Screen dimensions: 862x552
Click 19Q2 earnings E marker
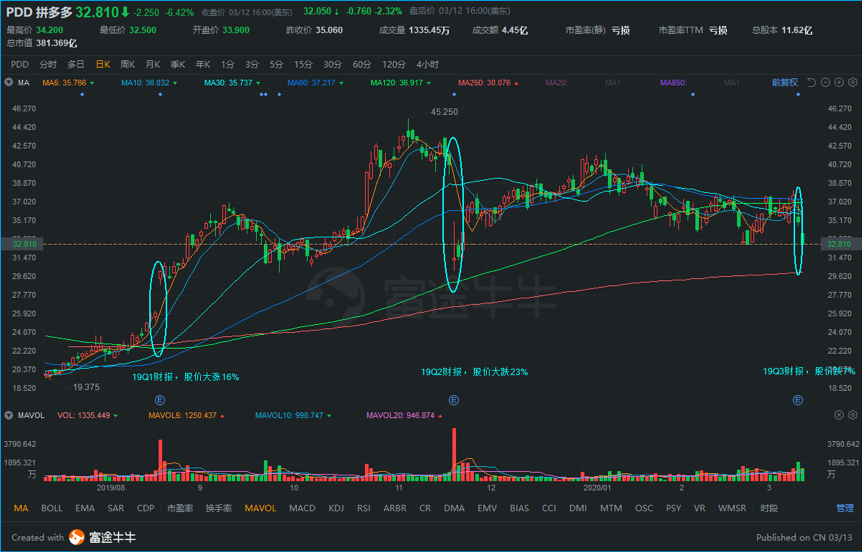tap(454, 400)
